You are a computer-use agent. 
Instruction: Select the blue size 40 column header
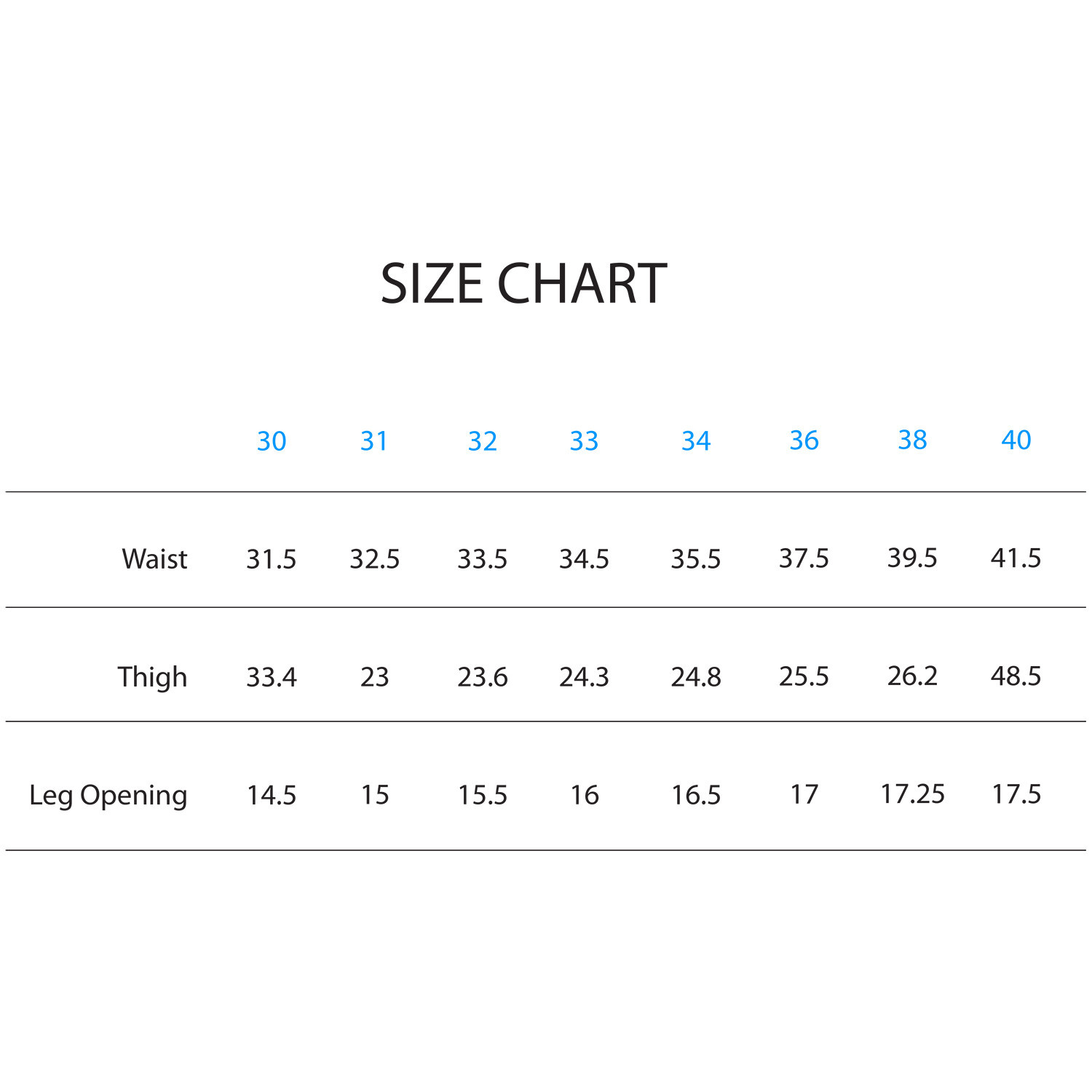[x=1016, y=440]
